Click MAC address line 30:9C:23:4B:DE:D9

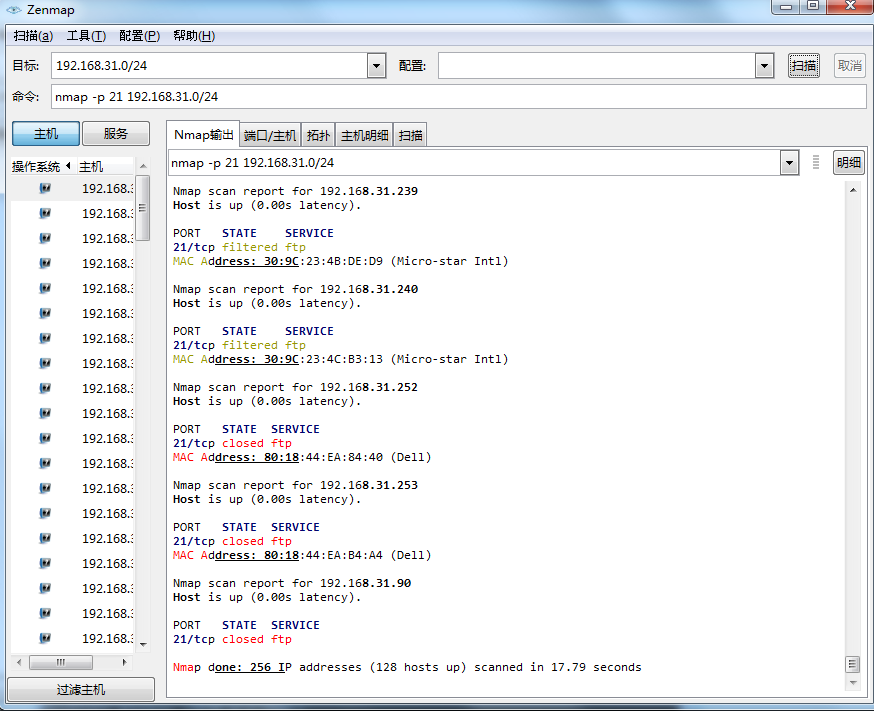[x=341, y=261]
